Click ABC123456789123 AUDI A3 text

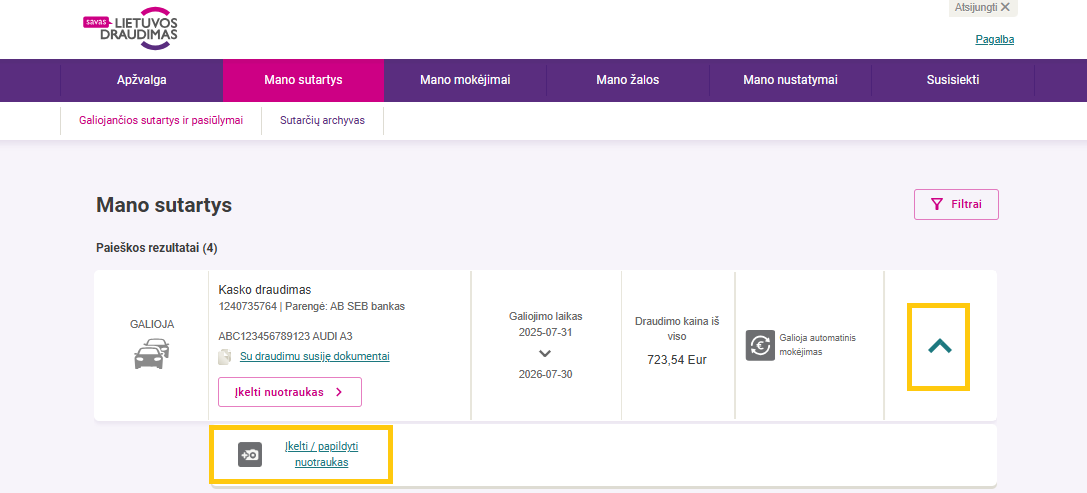[286, 336]
